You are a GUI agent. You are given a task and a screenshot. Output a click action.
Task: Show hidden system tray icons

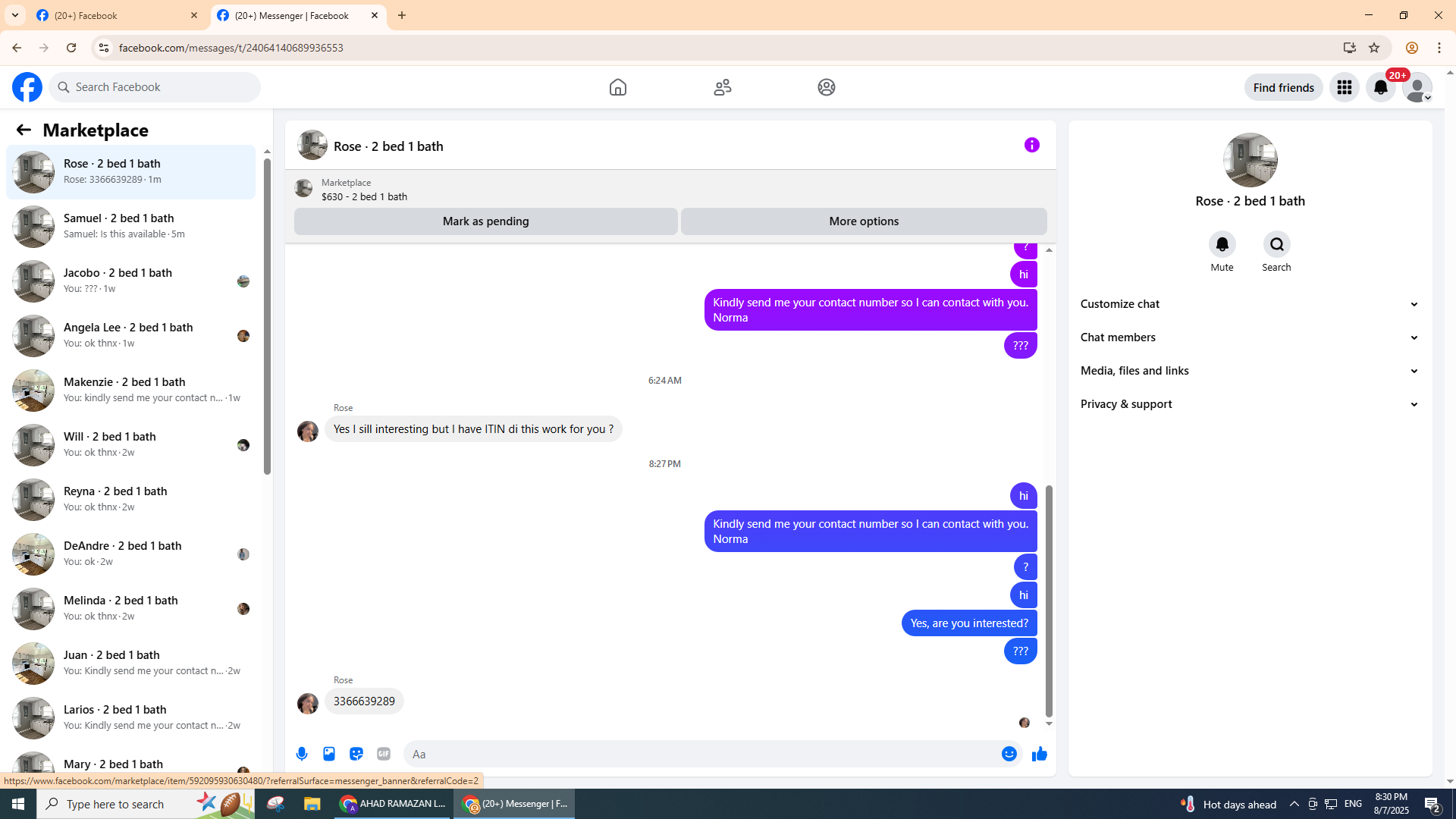click(1294, 804)
